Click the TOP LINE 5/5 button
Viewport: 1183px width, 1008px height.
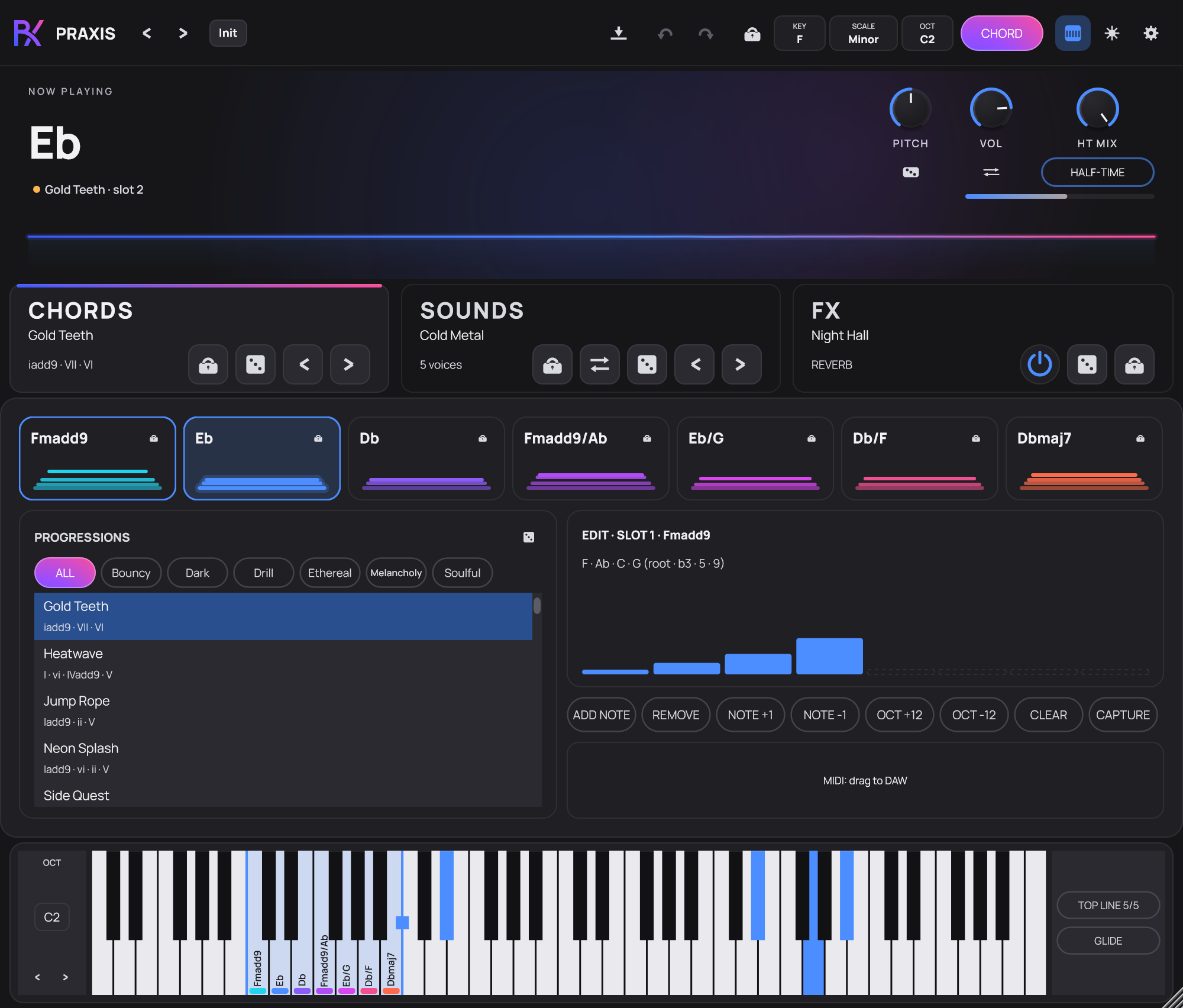click(1108, 905)
